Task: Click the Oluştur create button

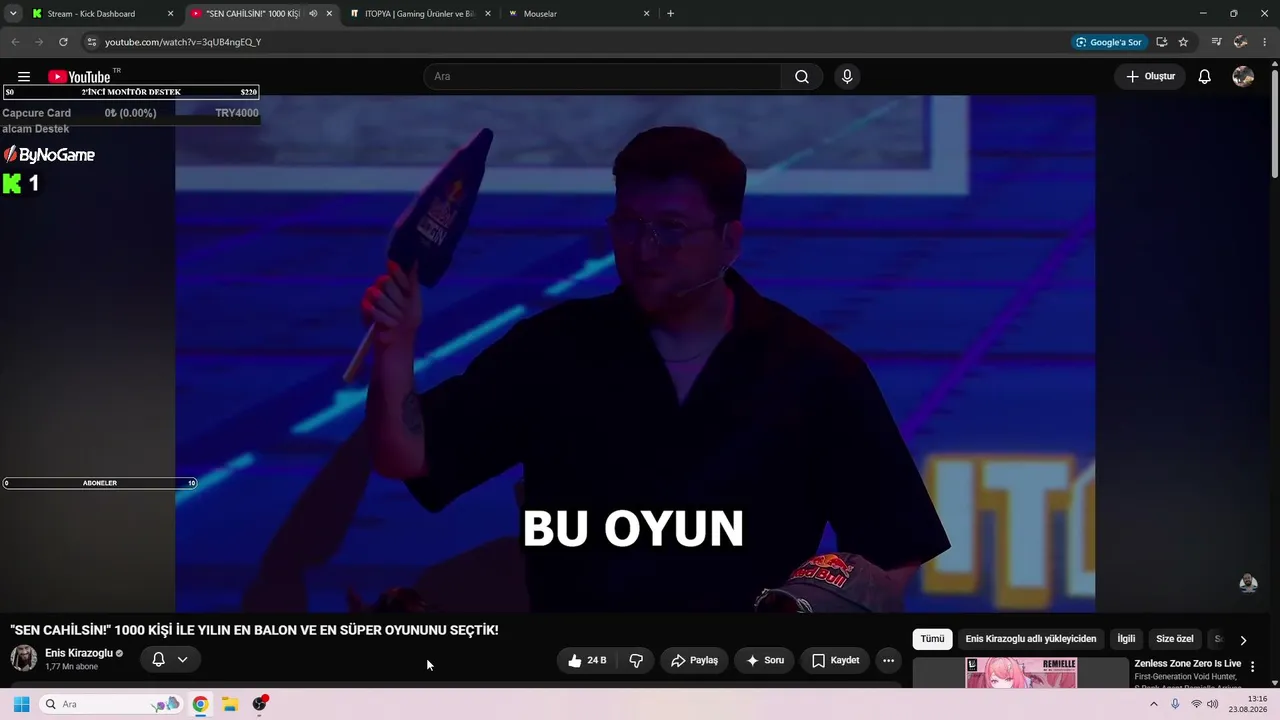Action: point(1150,77)
